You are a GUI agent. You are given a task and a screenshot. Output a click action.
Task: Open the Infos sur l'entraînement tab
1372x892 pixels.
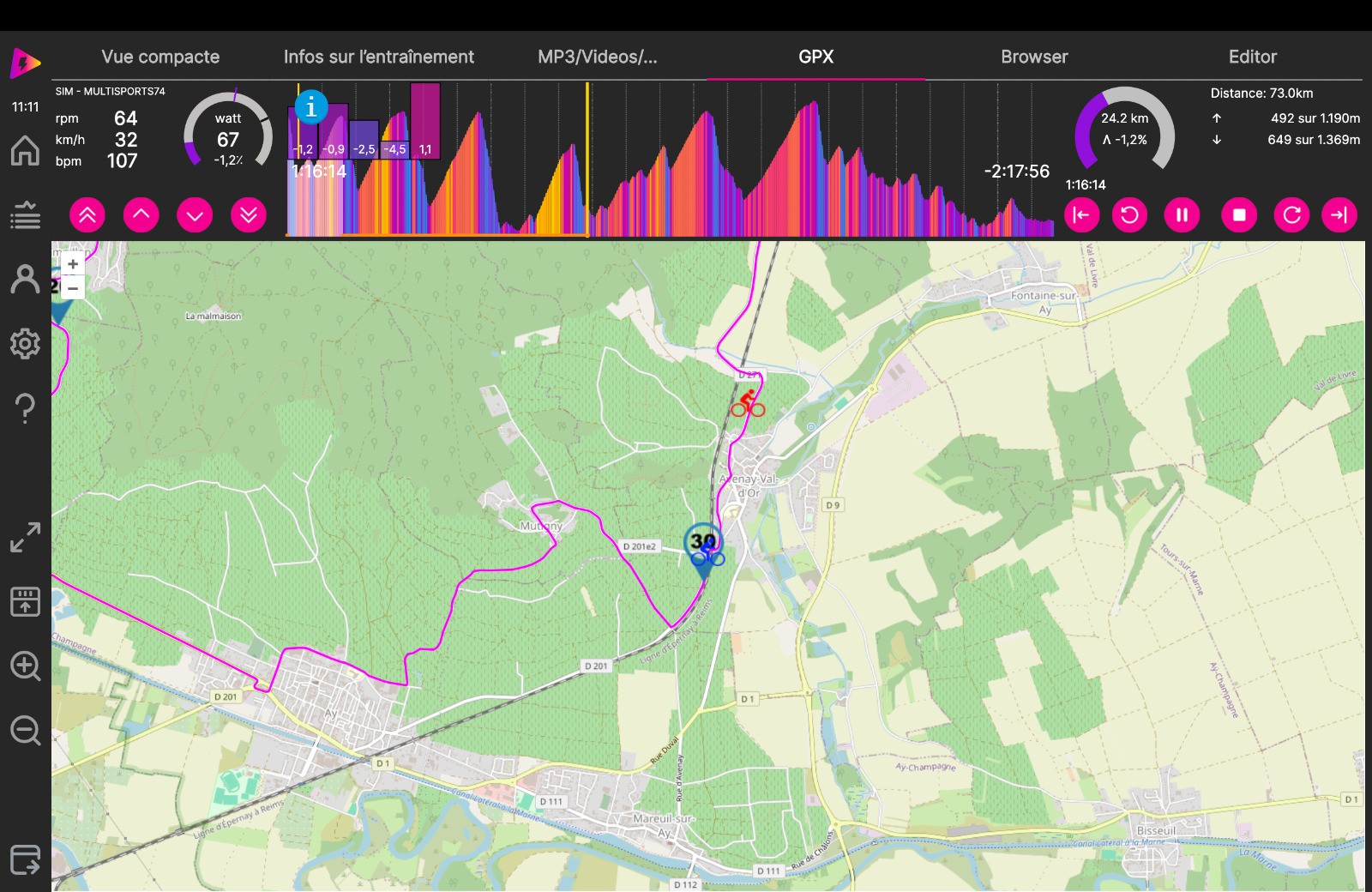click(x=378, y=57)
